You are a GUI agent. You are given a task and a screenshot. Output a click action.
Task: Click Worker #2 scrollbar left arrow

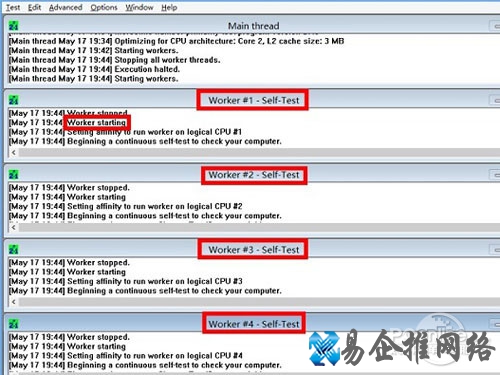coord(14,227)
